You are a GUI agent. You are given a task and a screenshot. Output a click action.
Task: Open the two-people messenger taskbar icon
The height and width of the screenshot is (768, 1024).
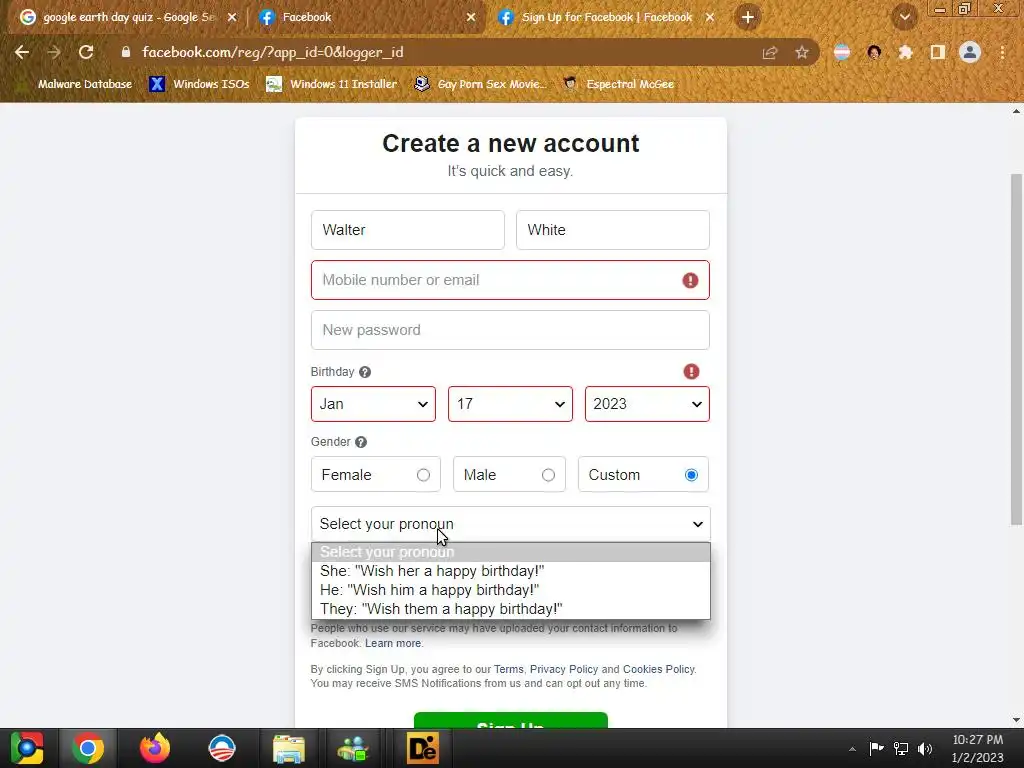point(353,748)
